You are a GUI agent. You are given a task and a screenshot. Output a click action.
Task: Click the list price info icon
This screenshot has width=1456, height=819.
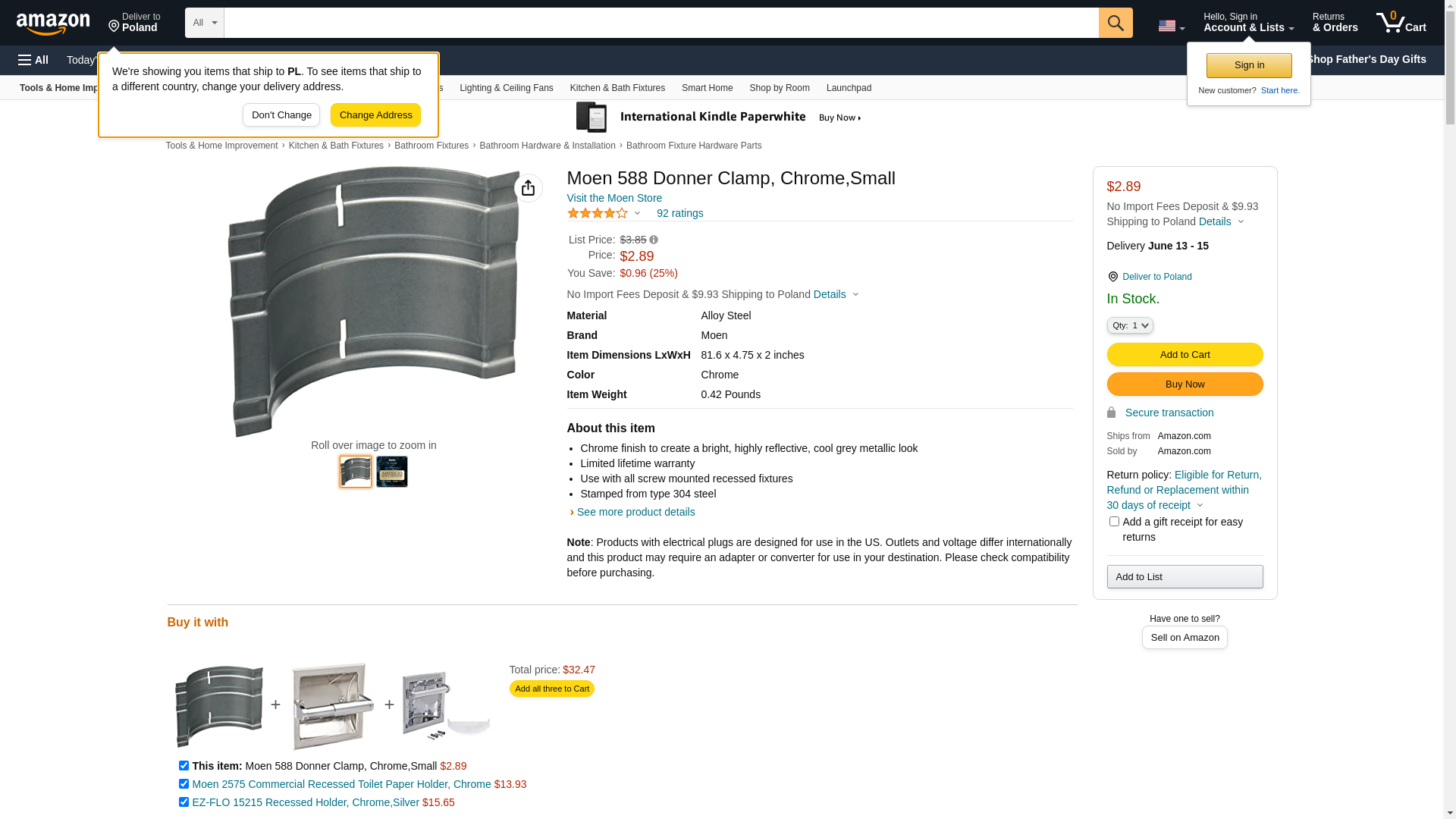coord(654,240)
